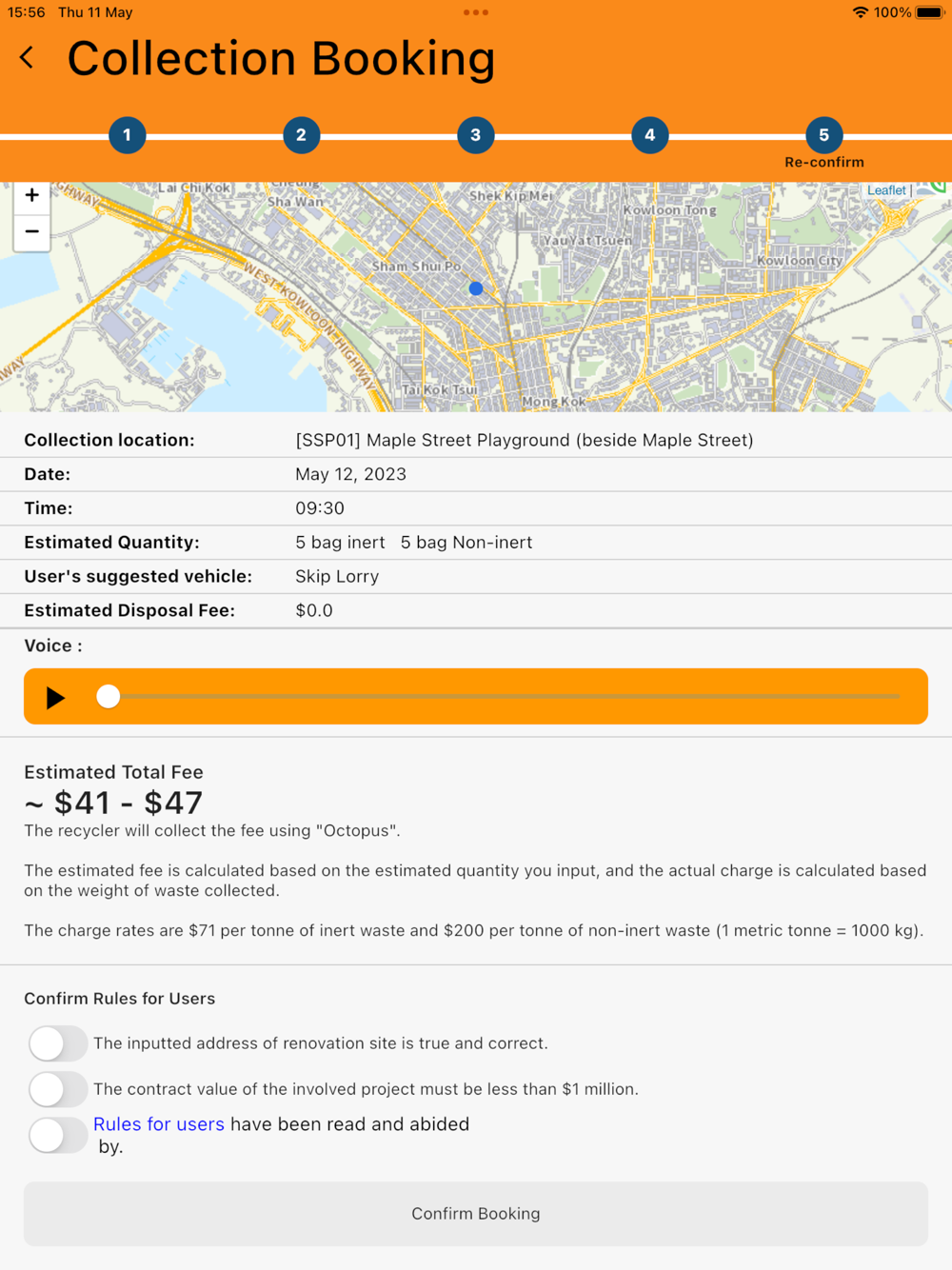This screenshot has width=952, height=1270.
Task: Toggle contract value under $1 million switch
Action: 58,1089
